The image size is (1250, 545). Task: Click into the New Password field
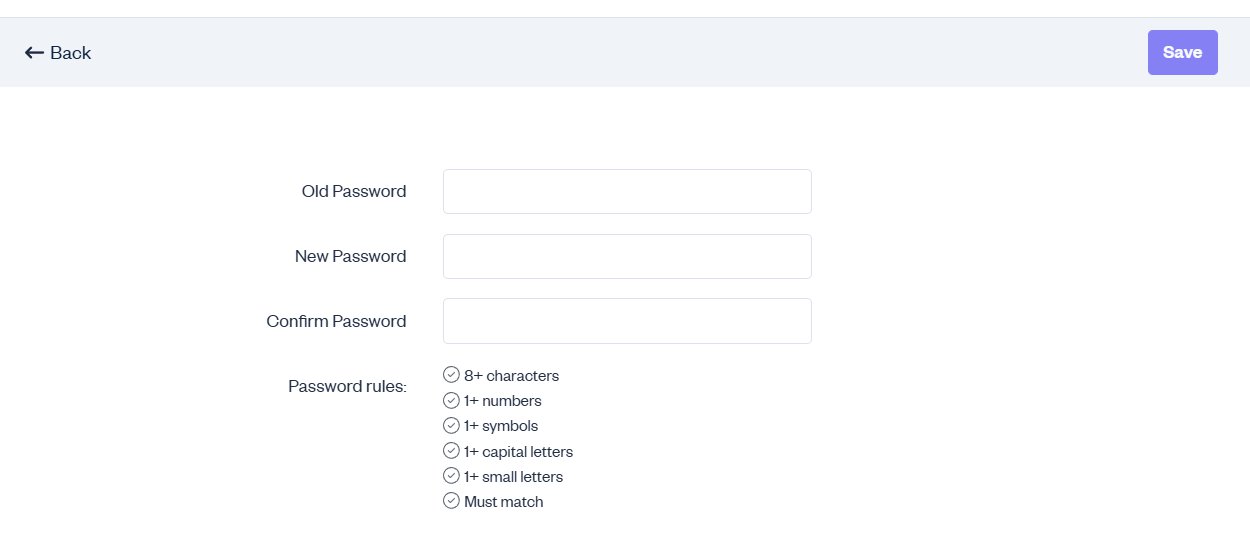[x=627, y=256]
